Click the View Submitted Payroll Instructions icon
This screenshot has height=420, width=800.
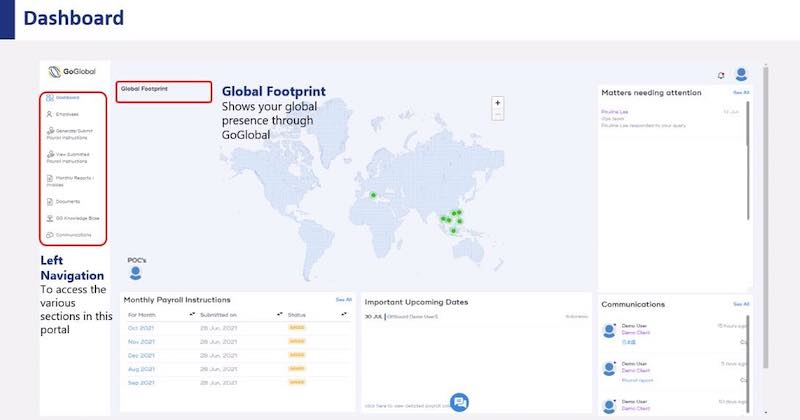click(51, 154)
